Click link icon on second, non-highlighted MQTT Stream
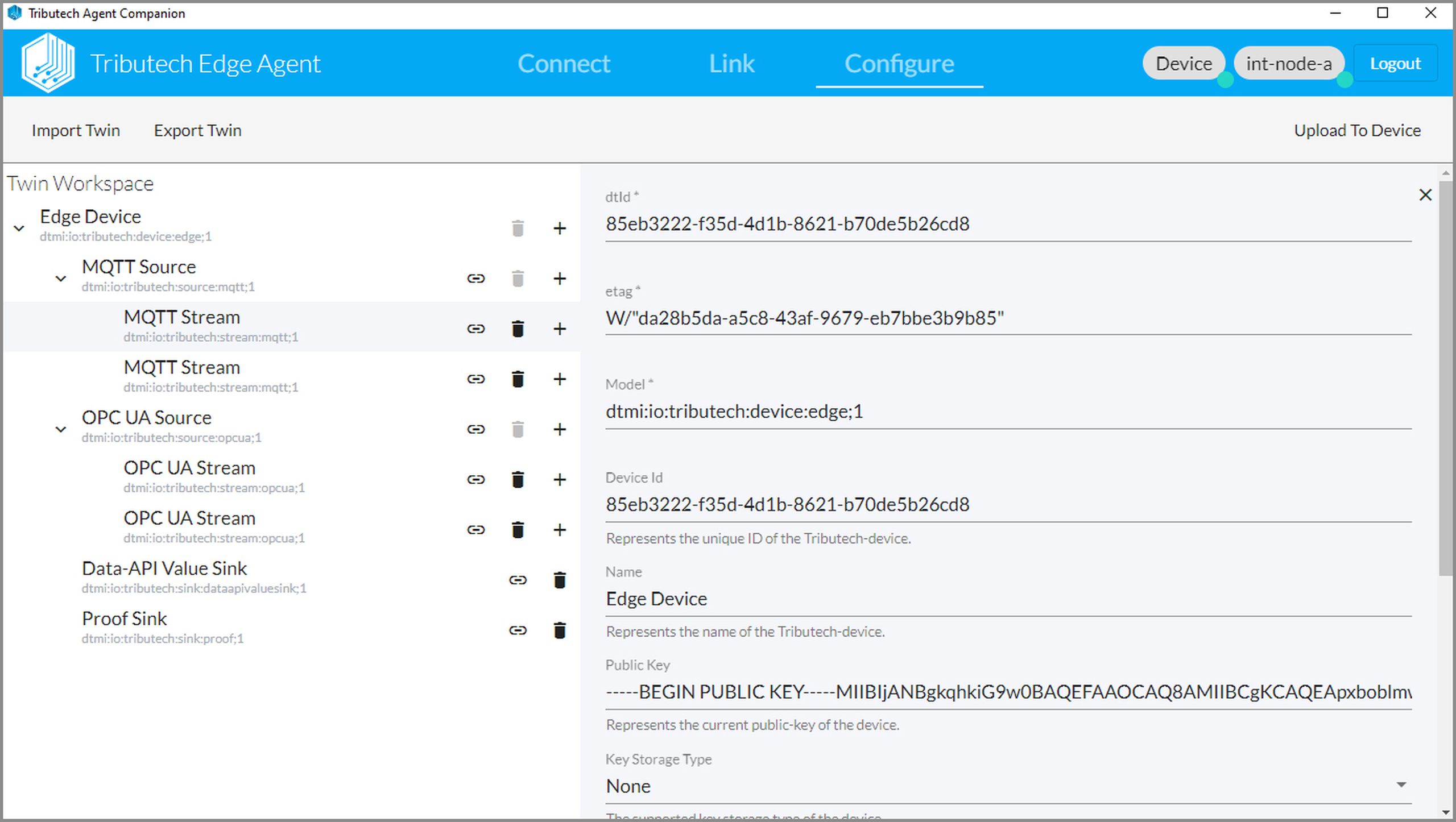 coord(476,379)
